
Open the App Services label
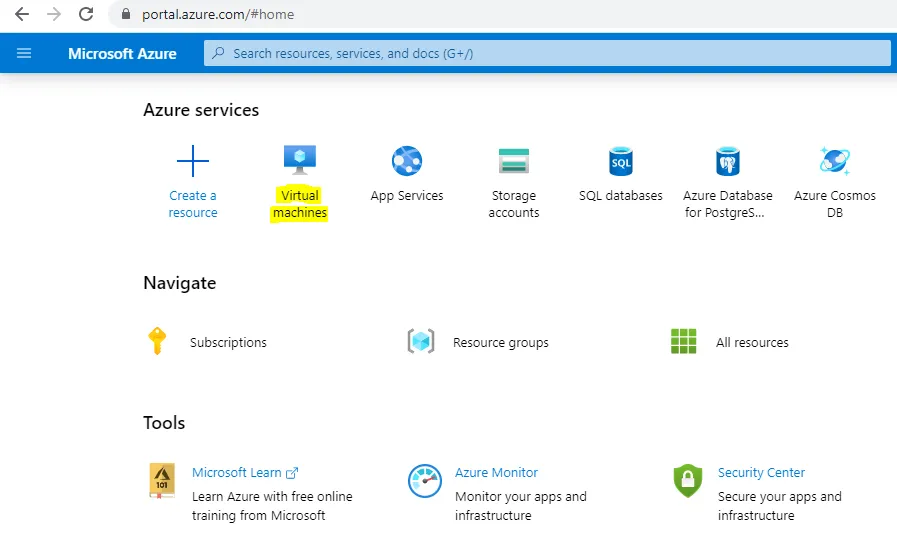(407, 196)
